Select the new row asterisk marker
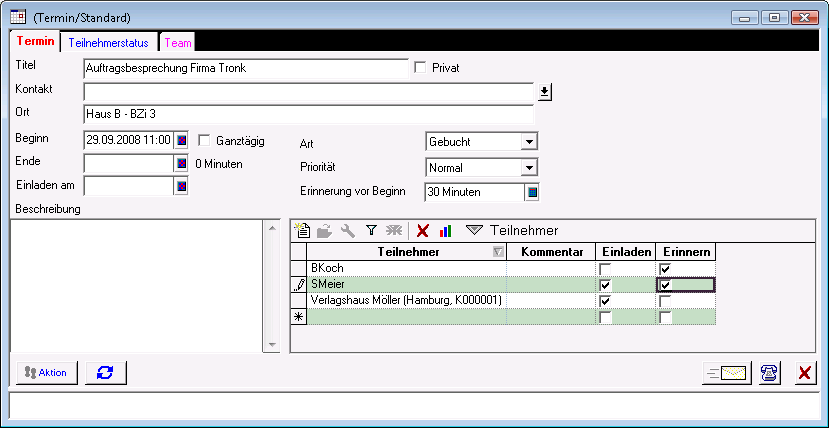 299,317
